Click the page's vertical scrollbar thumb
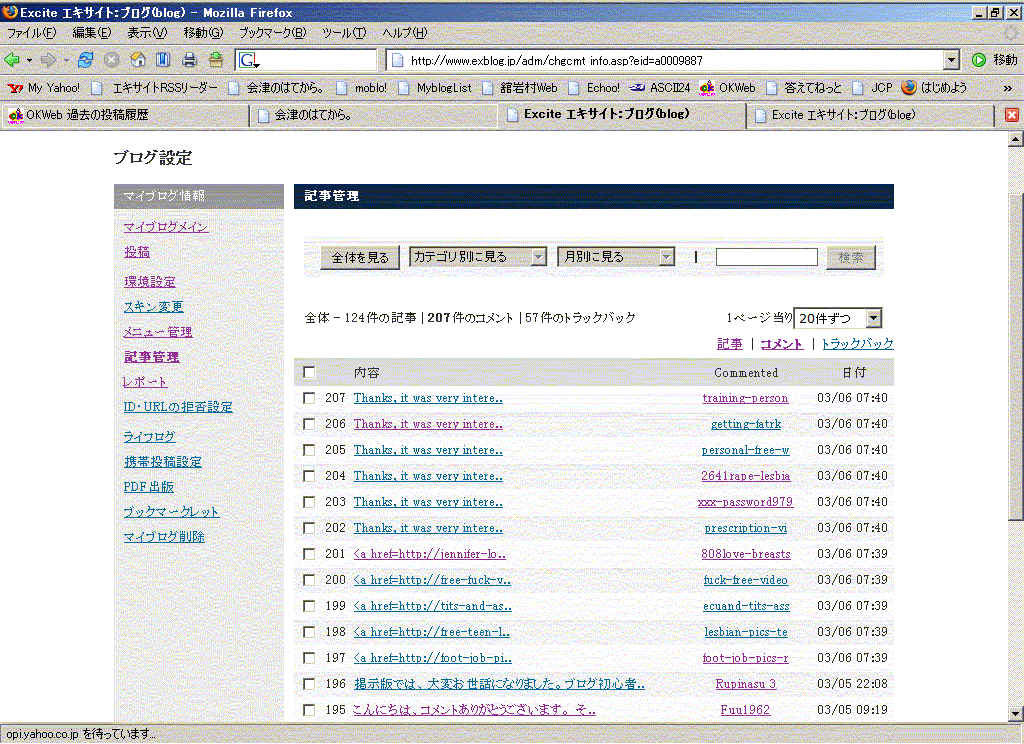Image resolution: width=1024 pixels, height=744 pixels. [x=1015, y=359]
